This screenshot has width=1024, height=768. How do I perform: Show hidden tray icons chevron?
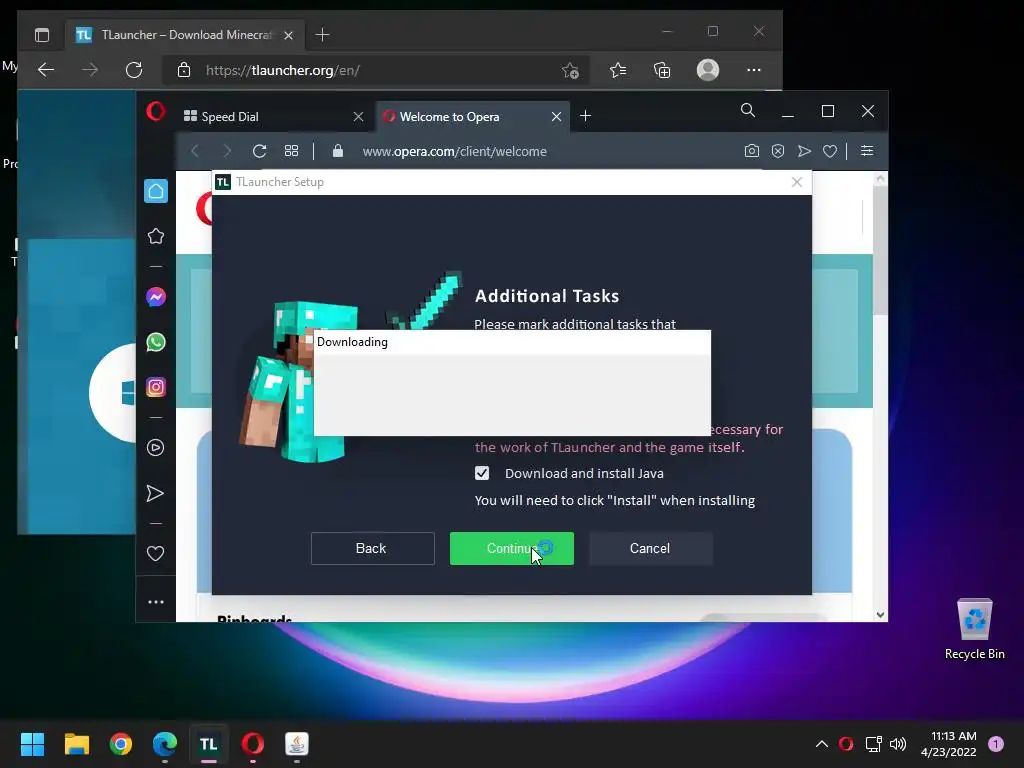pos(822,744)
